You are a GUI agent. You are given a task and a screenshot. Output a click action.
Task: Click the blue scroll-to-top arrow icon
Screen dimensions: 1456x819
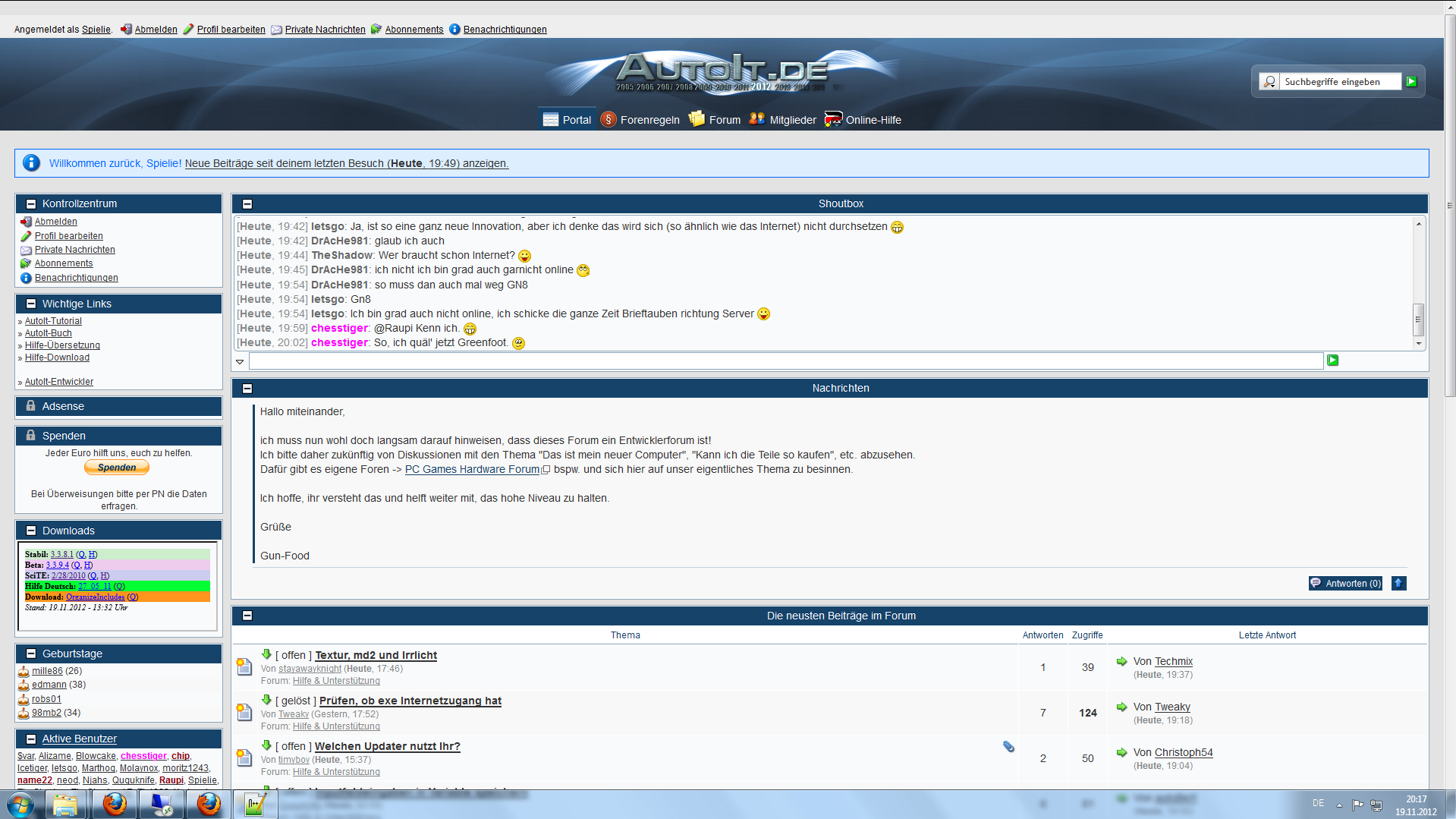pyautogui.click(x=1398, y=583)
